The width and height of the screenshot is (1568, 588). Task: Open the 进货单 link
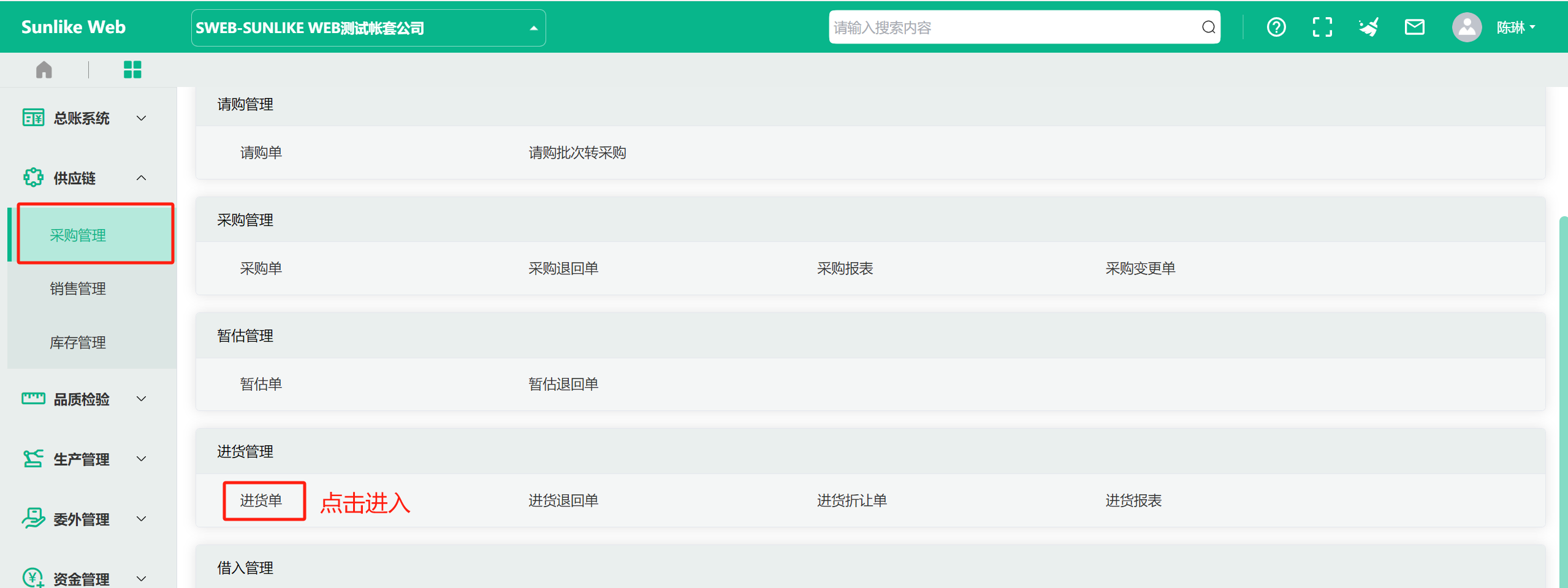tap(261, 500)
